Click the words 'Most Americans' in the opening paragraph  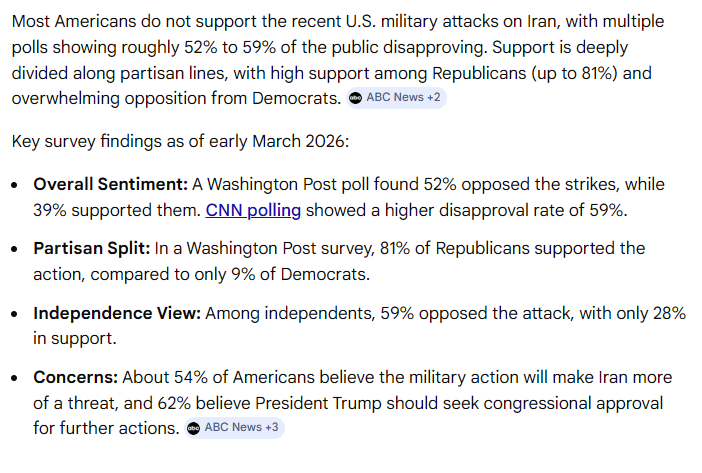click(72, 23)
